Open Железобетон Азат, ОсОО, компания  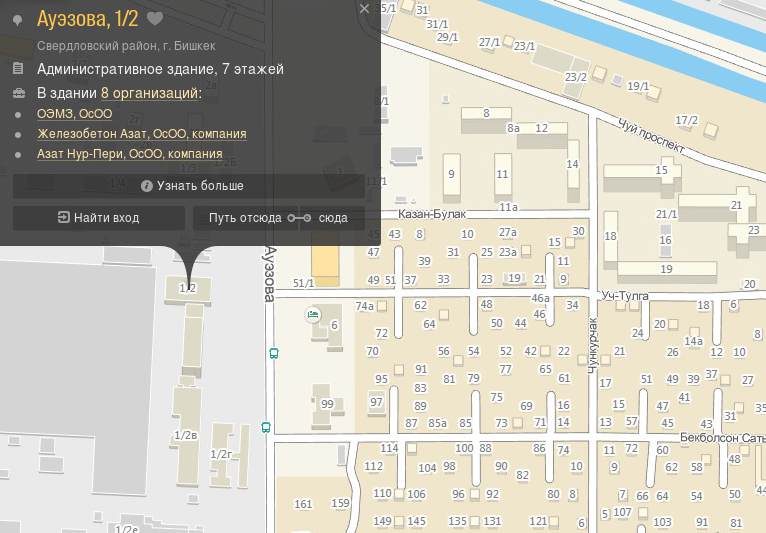pos(142,134)
